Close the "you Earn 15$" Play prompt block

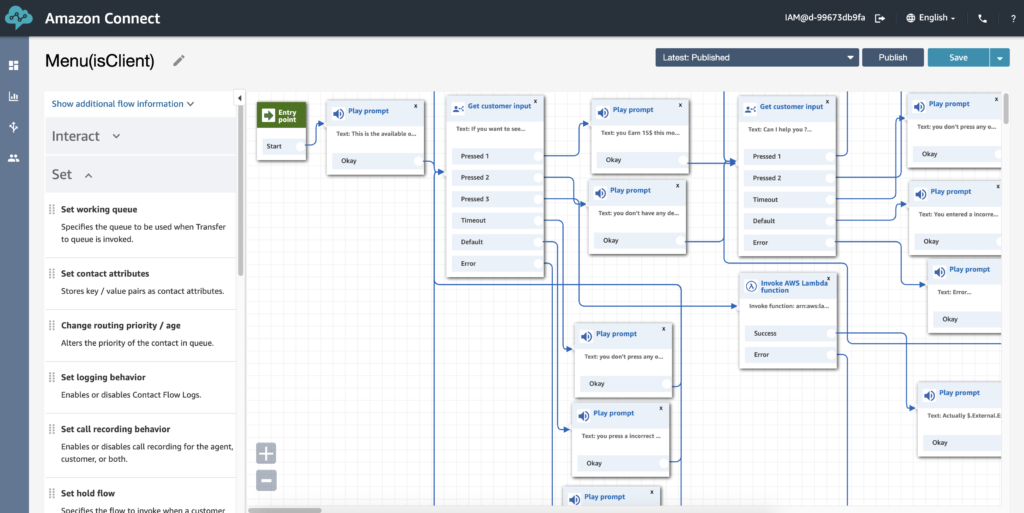tap(680, 104)
